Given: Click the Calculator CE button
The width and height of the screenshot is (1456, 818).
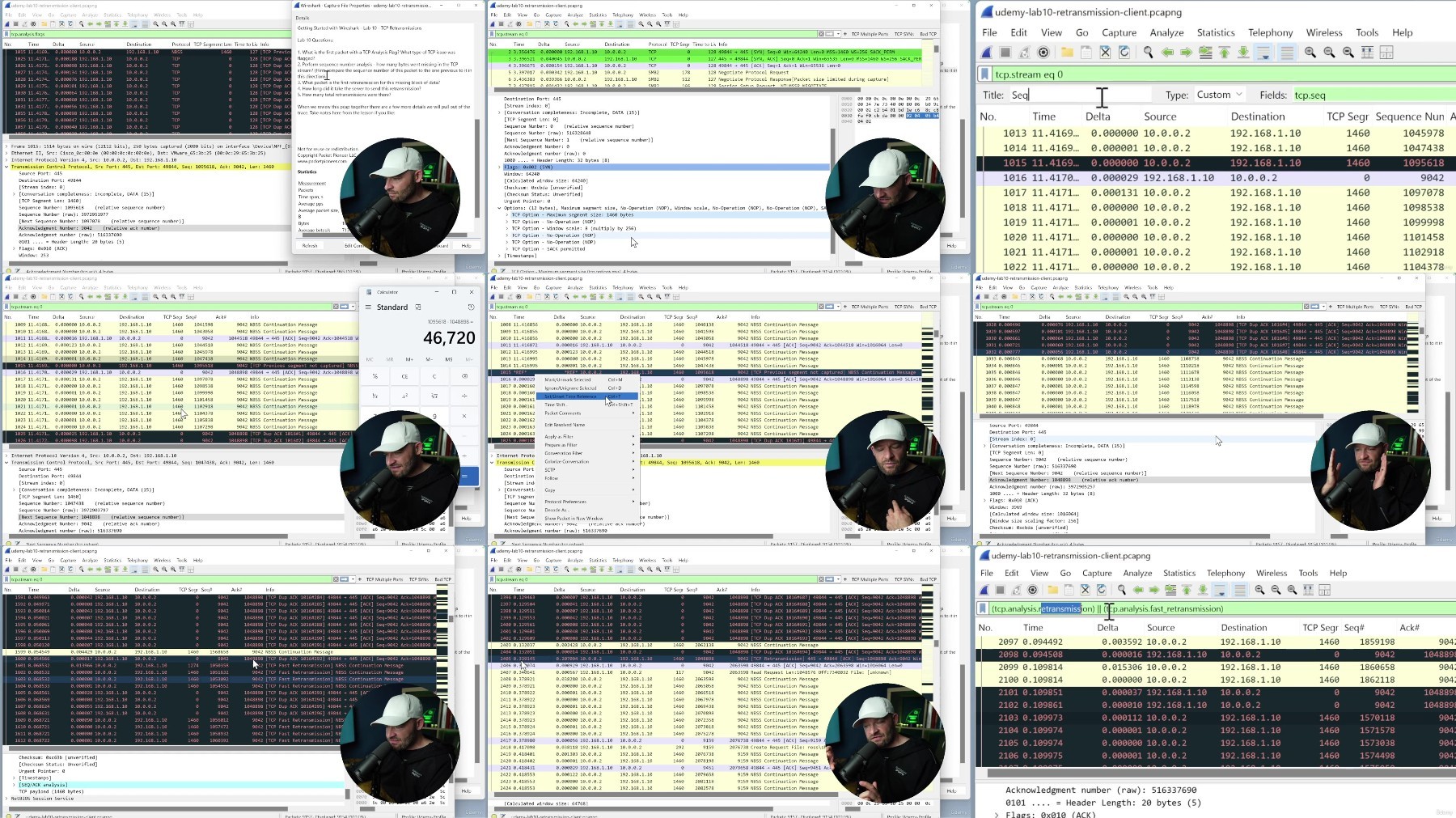Looking at the screenshot, I should [404, 376].
